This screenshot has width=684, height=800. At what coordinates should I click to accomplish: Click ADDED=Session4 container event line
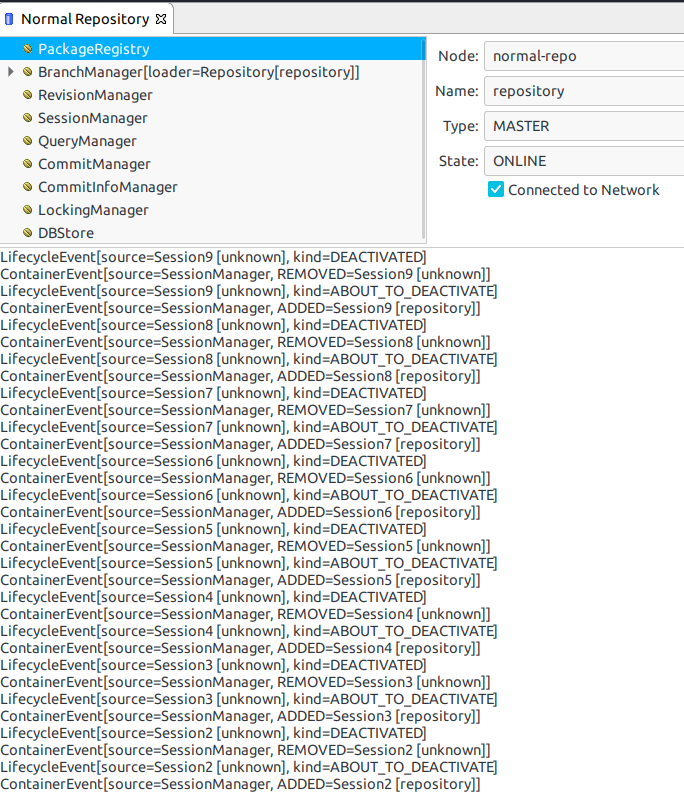(x=240, y=648)
